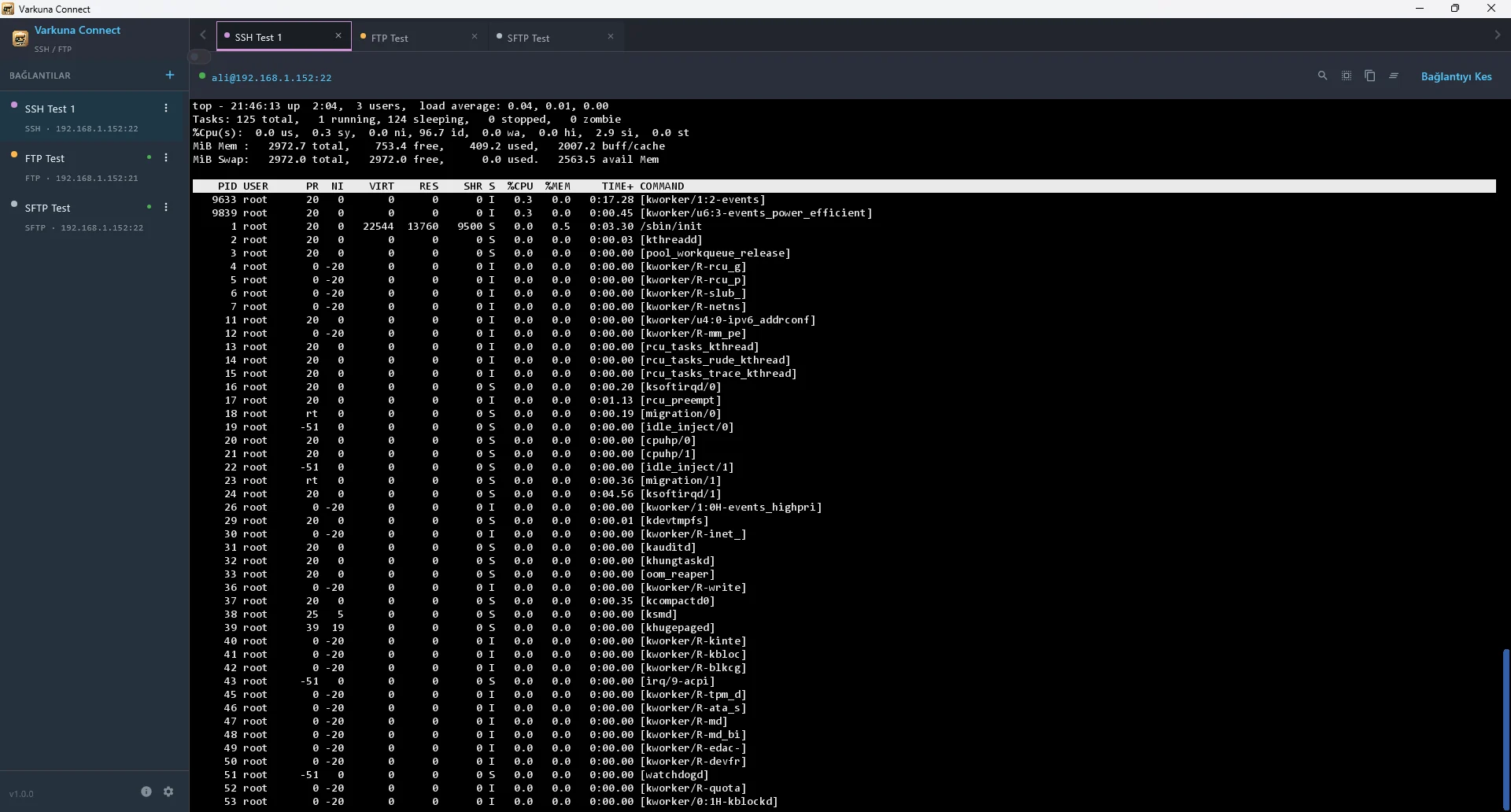Screen dimensions: 1511x812
Task: Switch to the SFTP Test tab
Action: pos(556,37)
